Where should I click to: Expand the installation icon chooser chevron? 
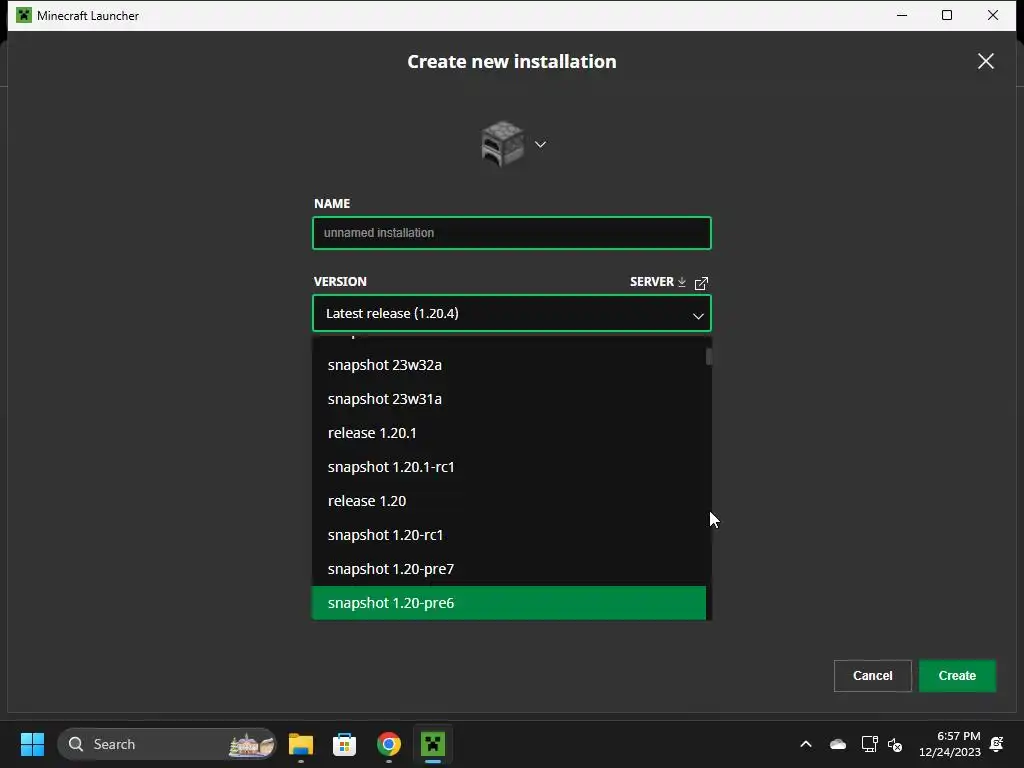click(540, 144)
